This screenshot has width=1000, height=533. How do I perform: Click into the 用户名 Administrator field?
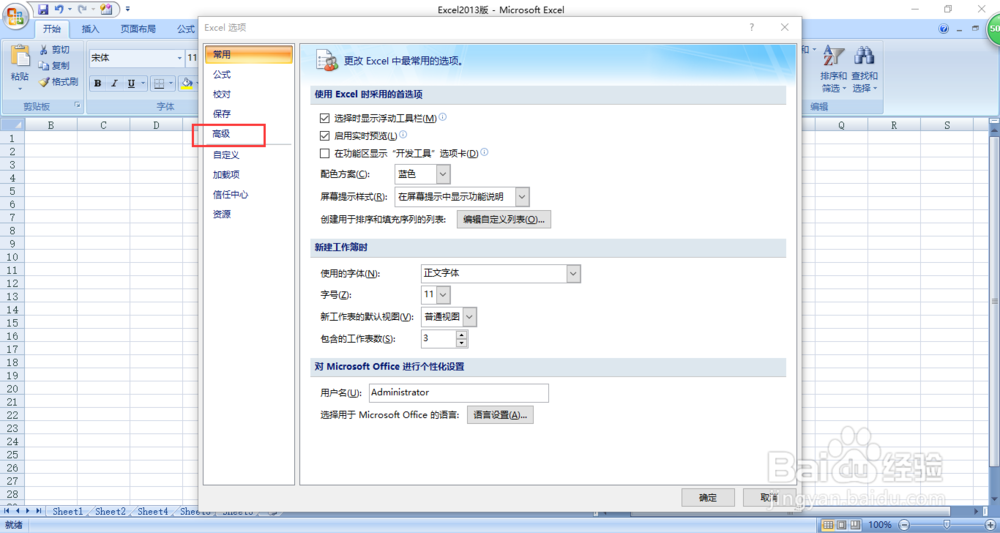coord(459,393)
